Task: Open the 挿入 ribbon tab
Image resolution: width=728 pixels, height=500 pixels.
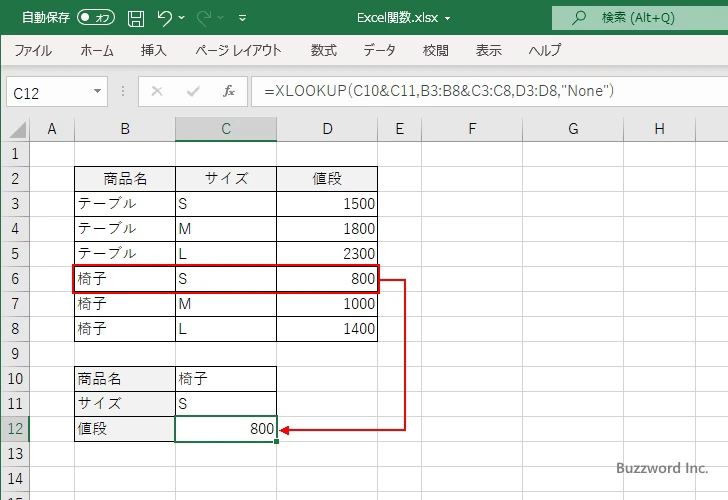Action: coord(154,50)
